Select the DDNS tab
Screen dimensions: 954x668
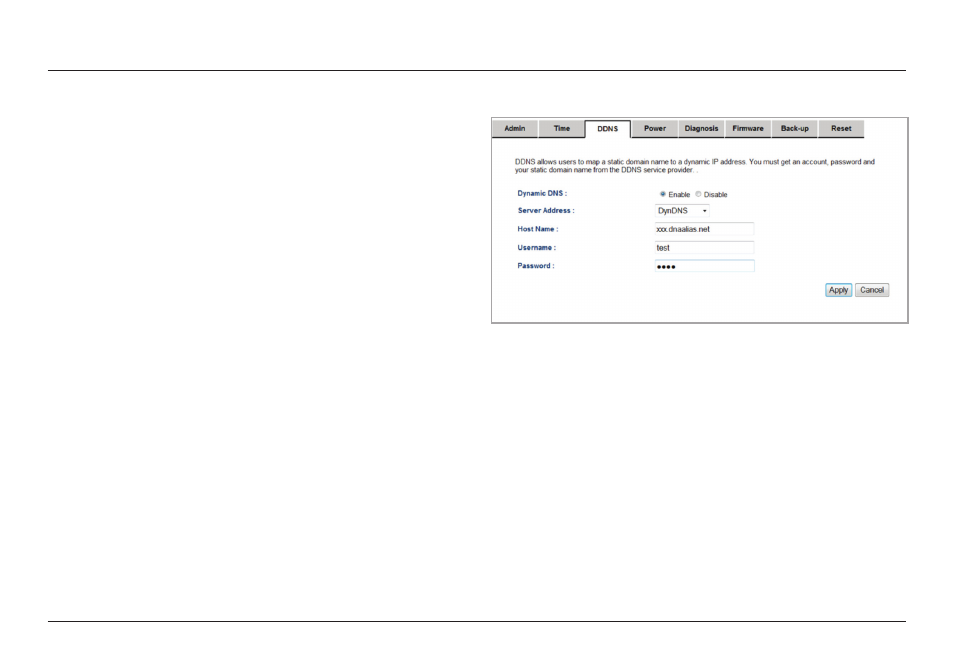[607, 129]
